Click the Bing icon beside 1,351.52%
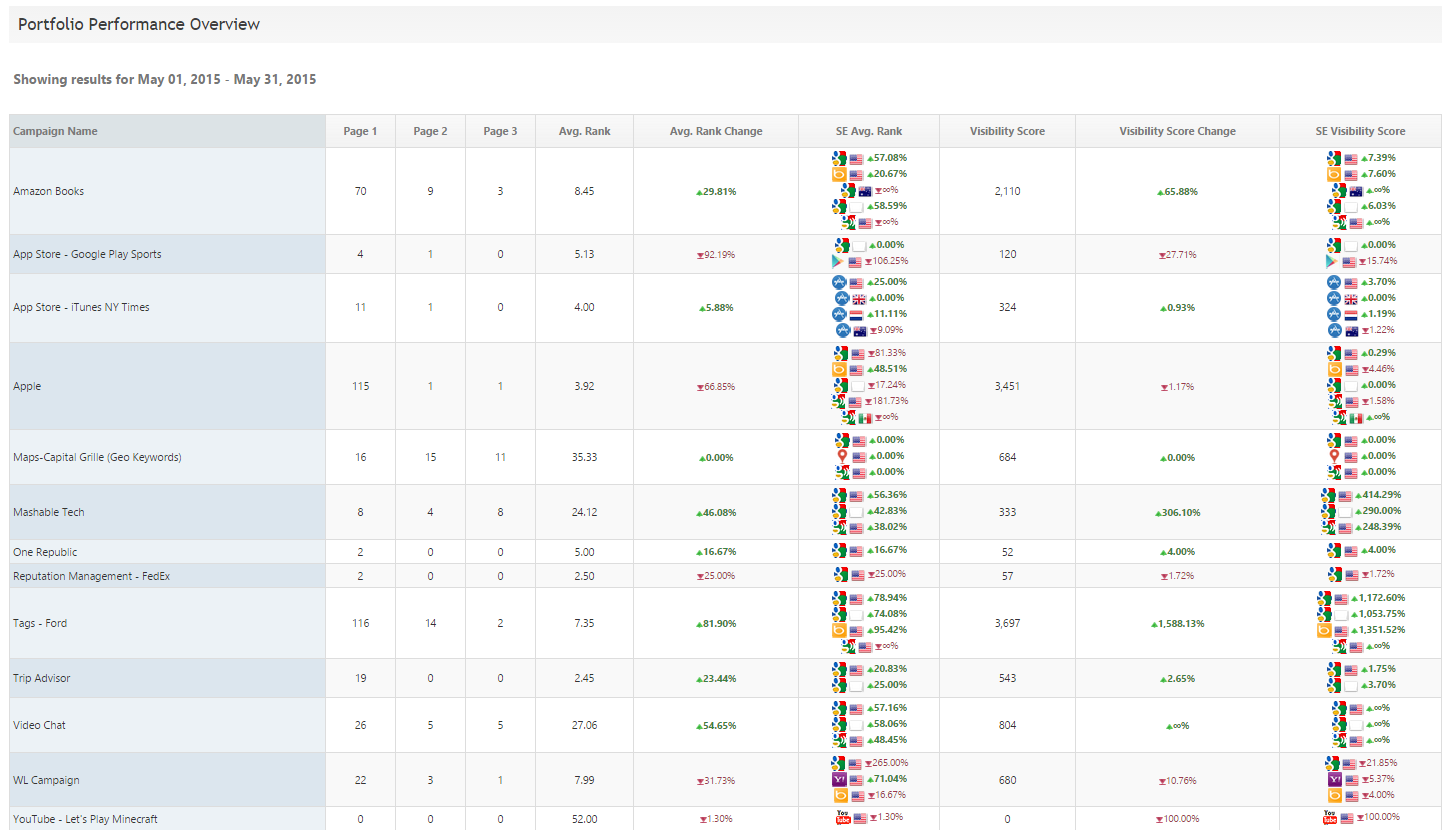The width and height of the screenshot is (1445, 830). coord(1325,630)
